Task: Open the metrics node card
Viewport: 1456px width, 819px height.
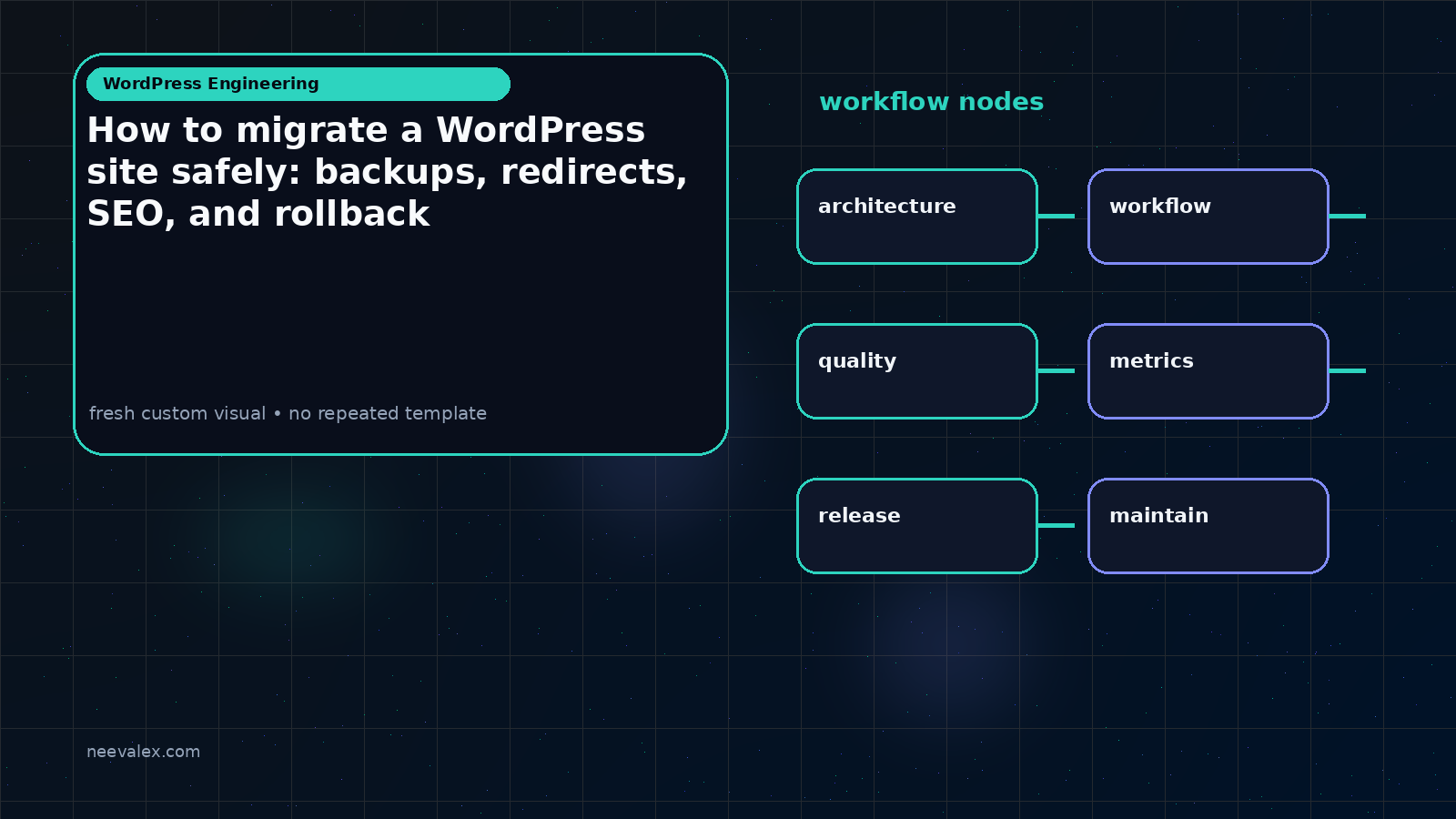Action: coord(1208,371)
